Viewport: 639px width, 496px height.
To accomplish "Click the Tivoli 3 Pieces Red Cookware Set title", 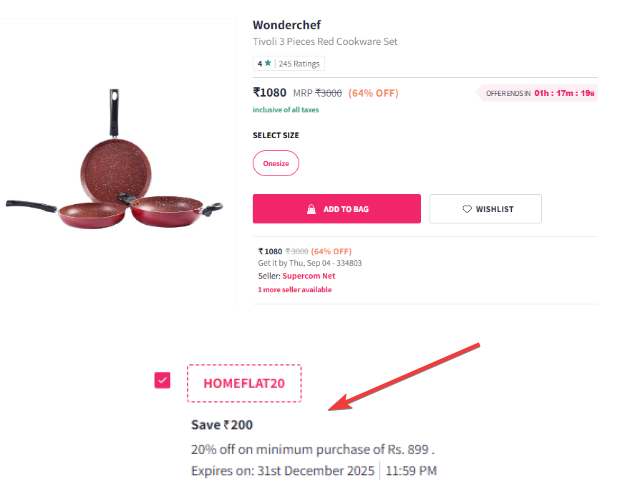I will tap(325, 42).
